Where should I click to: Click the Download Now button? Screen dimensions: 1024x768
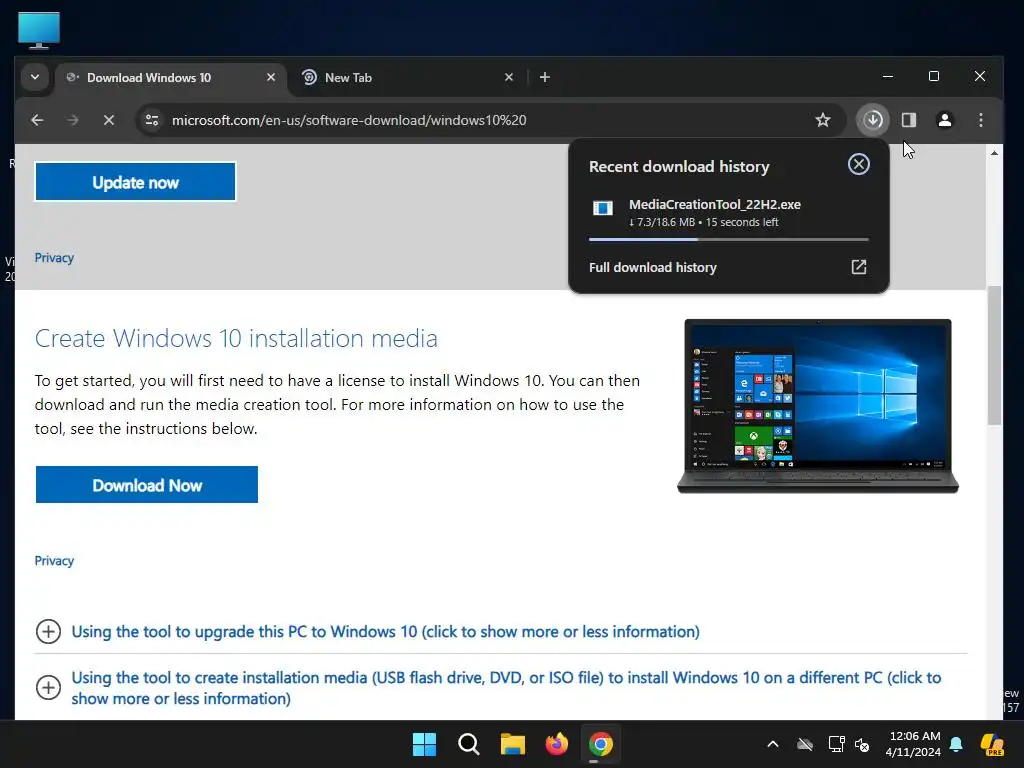[147, 485]
